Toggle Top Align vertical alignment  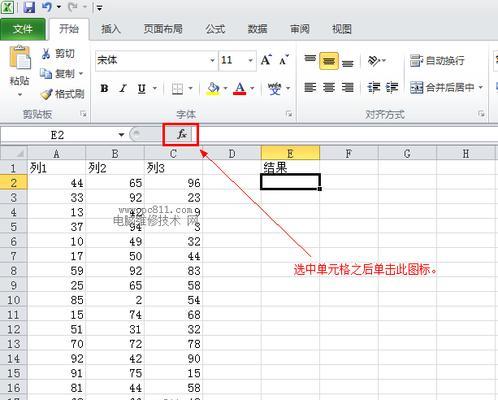(310, 60)
